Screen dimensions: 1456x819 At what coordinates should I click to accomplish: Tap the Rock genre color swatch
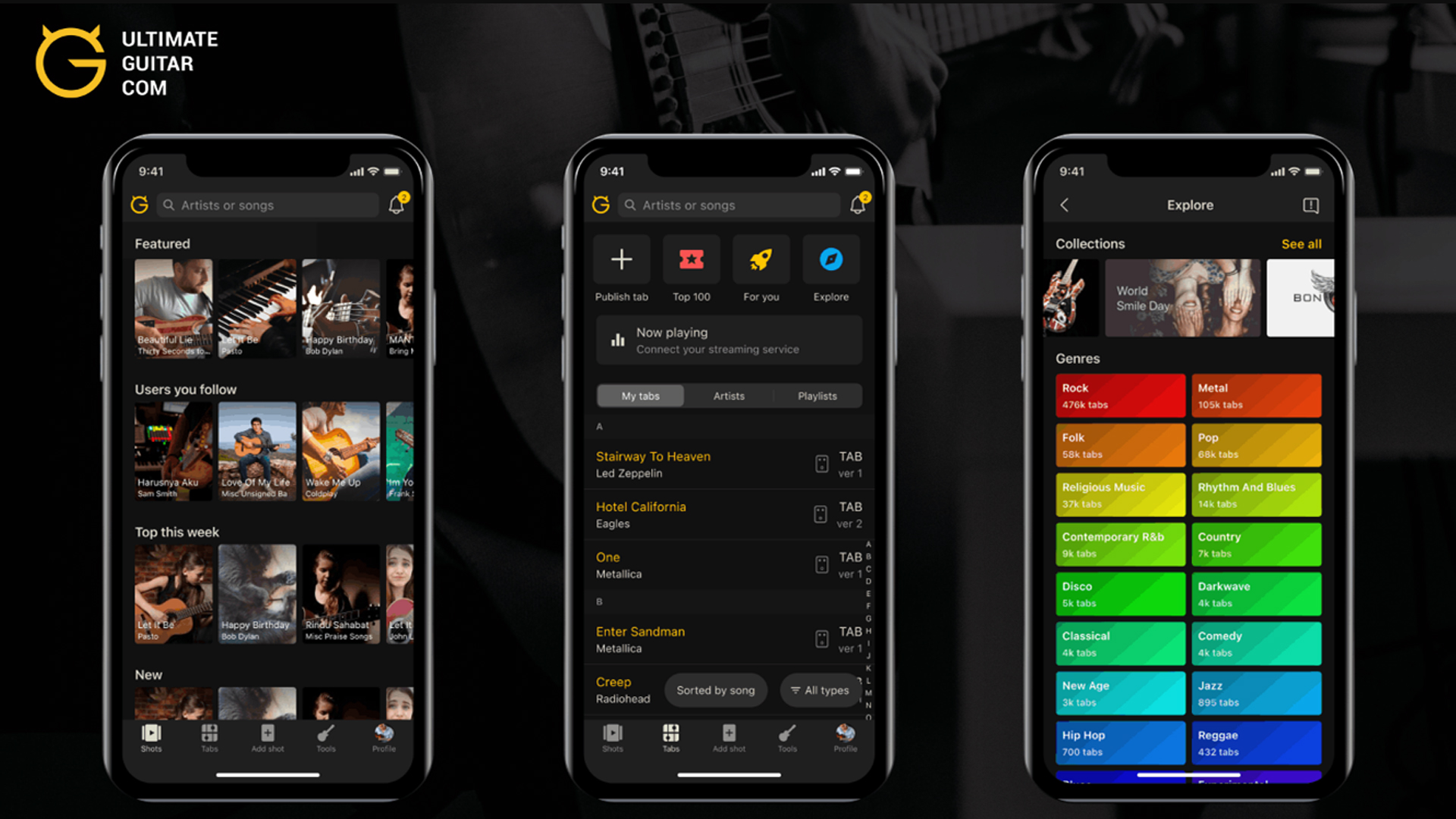[x=1117, y=395]
